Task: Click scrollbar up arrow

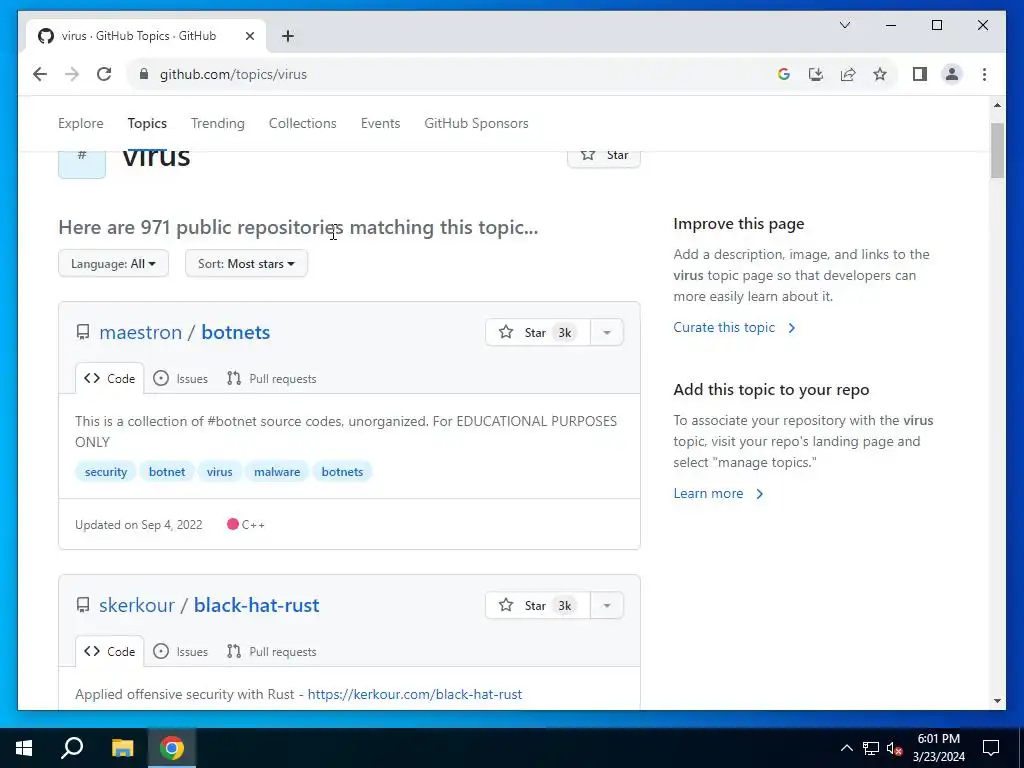Action: tap(997, 104)
